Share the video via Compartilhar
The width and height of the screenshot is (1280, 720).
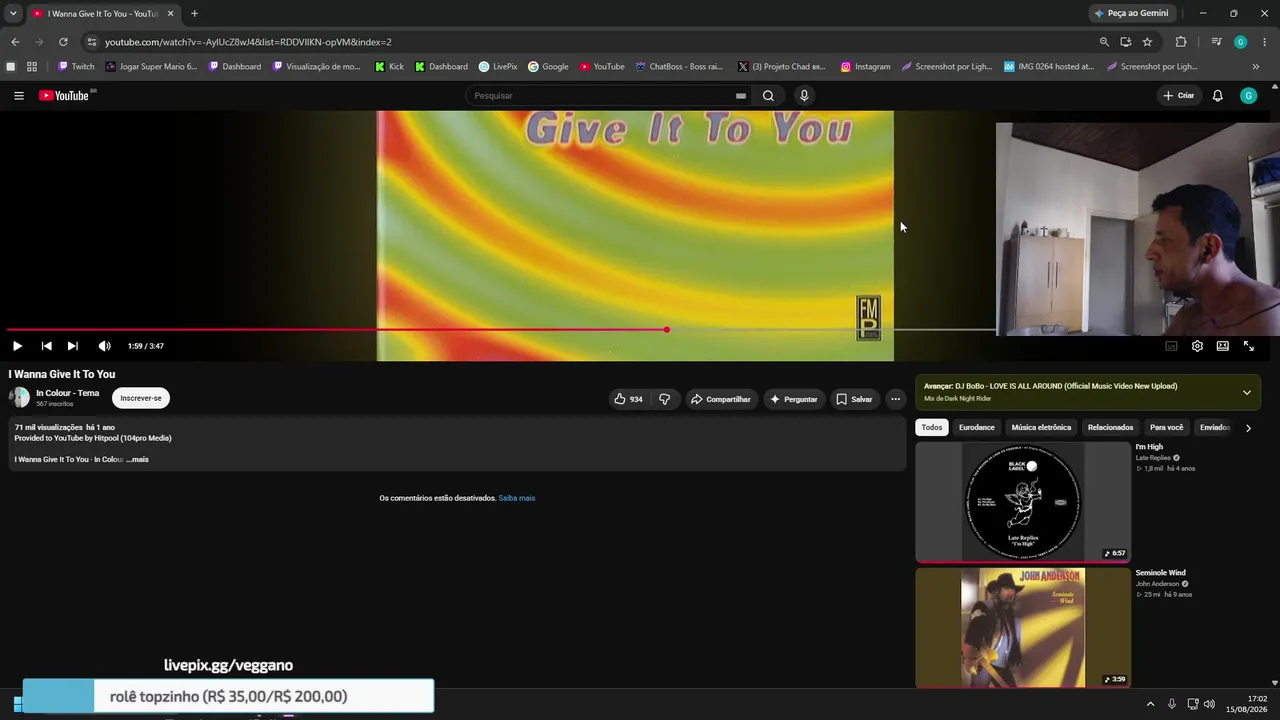coord(721,399)
